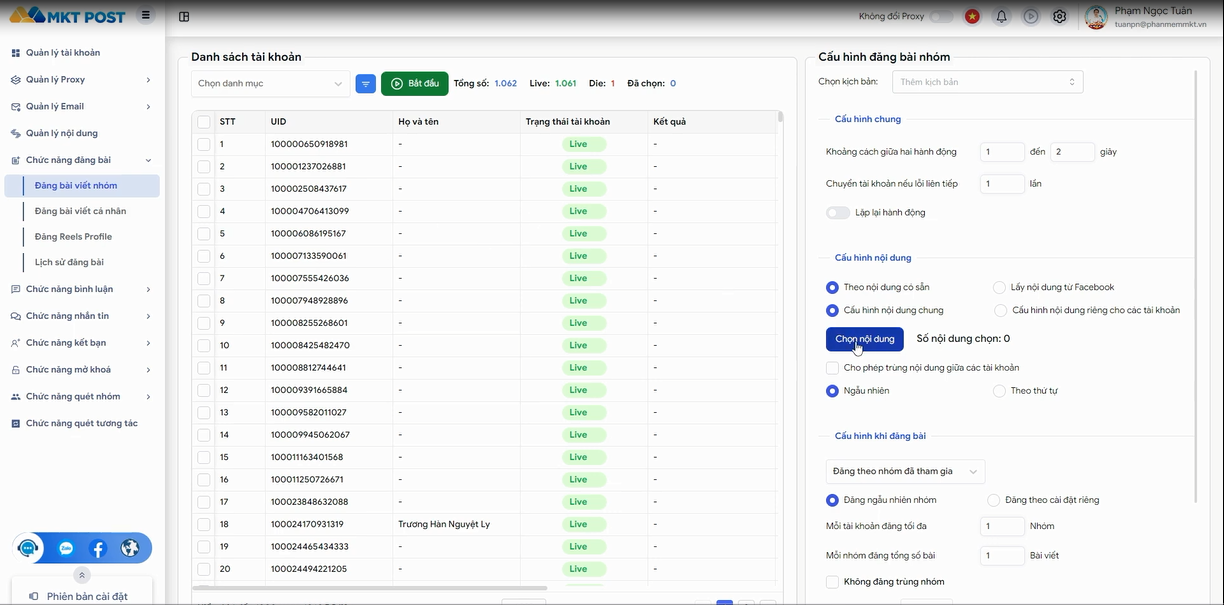The image size is (1224, 605).
Task: Click the 'Chuyển tài khoản nếu lỗi liên tiếp' number field
Action: pos(1002,184)
